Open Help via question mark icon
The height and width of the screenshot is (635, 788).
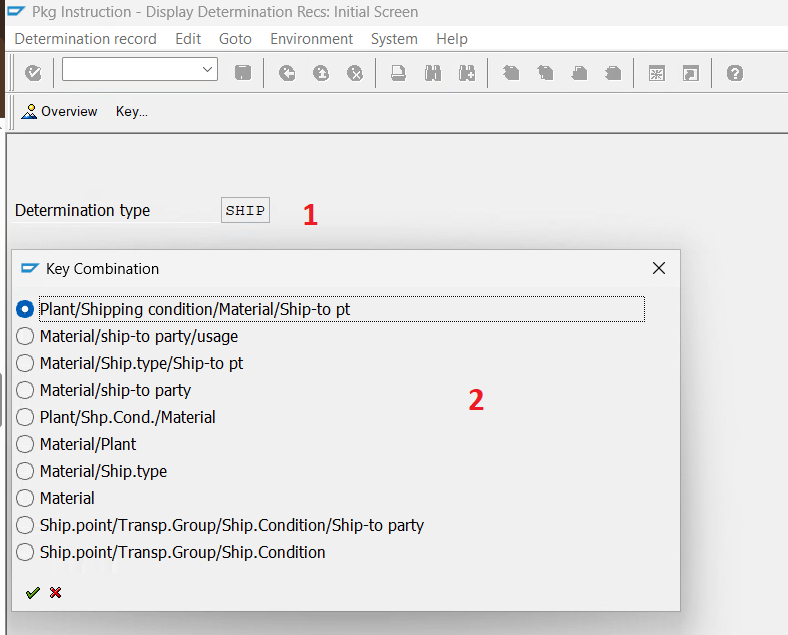pyautogui.click(x=735, y=73)
